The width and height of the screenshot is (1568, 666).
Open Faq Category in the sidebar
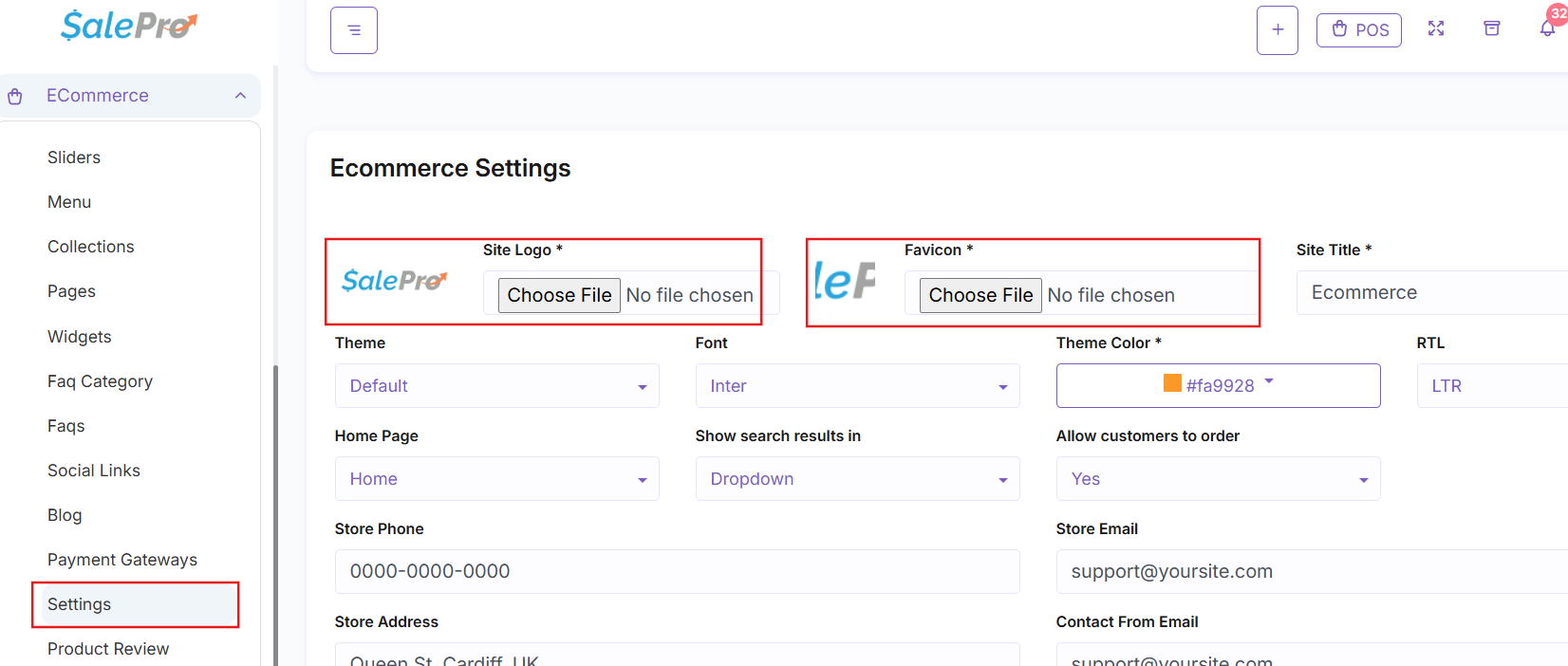tap(100, 381)
